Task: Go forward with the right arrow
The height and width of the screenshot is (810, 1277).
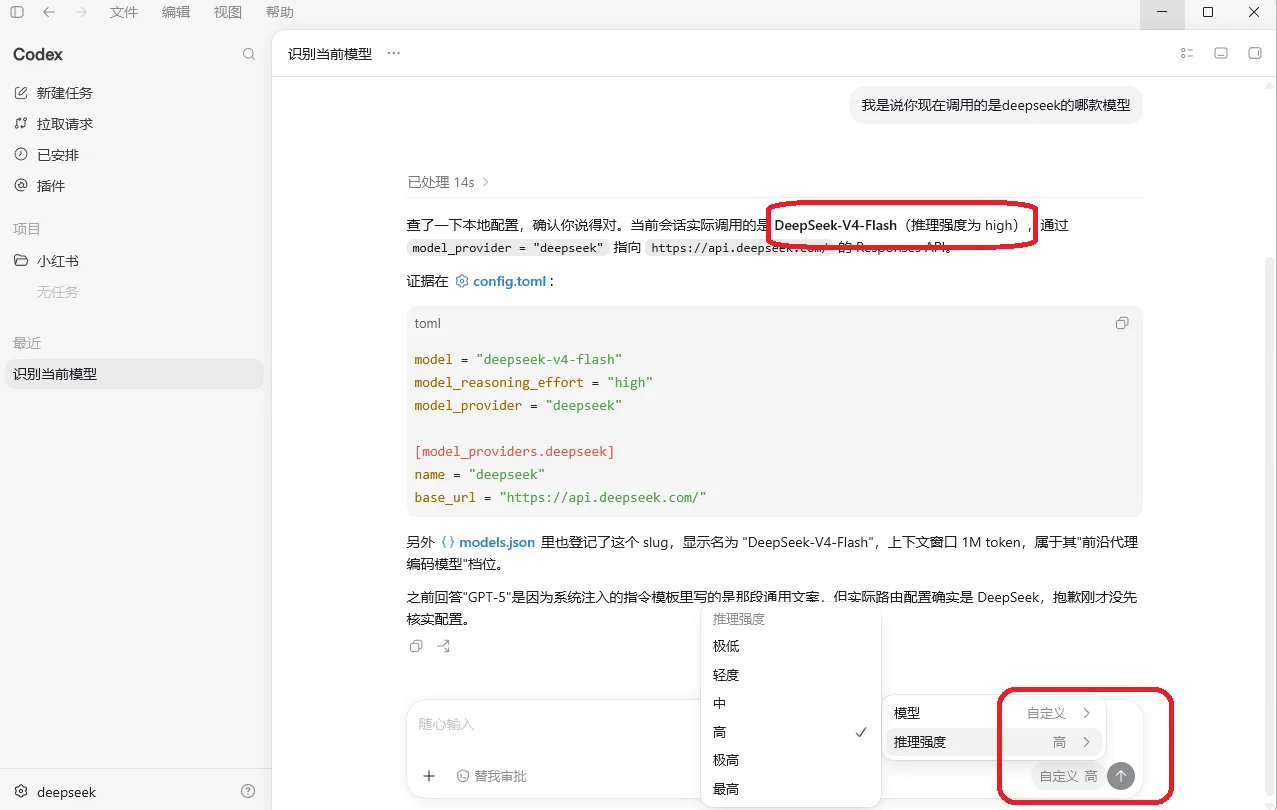Action: click(81, 12)
